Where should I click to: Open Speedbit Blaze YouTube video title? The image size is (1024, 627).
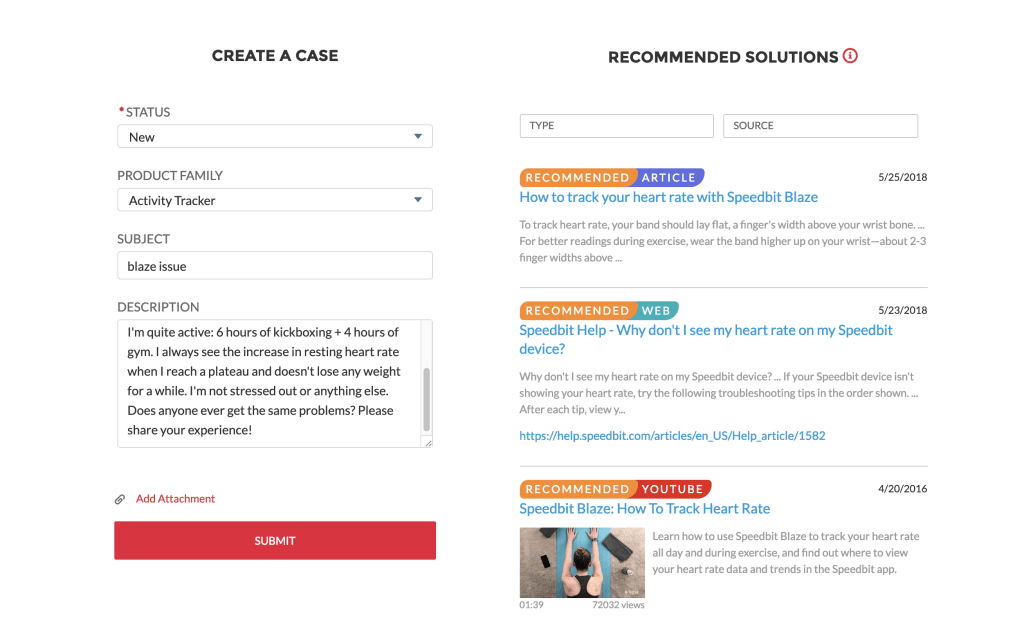point(644,508)
